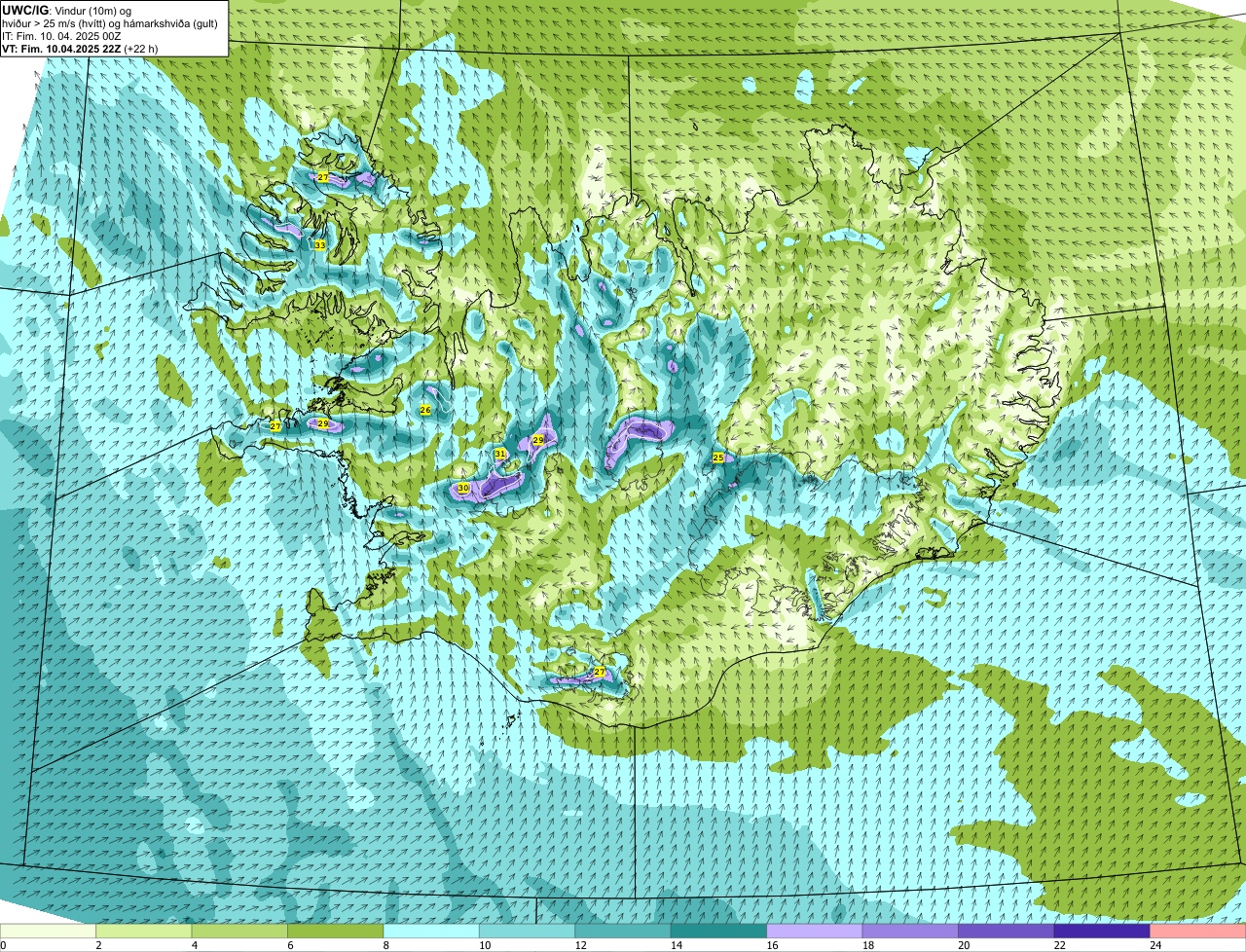Image resolution: width=1246 pixels, height=952 pixels.
Task: Click the 12–14 m/s teal legend swatch
Action: click(623, 931)
